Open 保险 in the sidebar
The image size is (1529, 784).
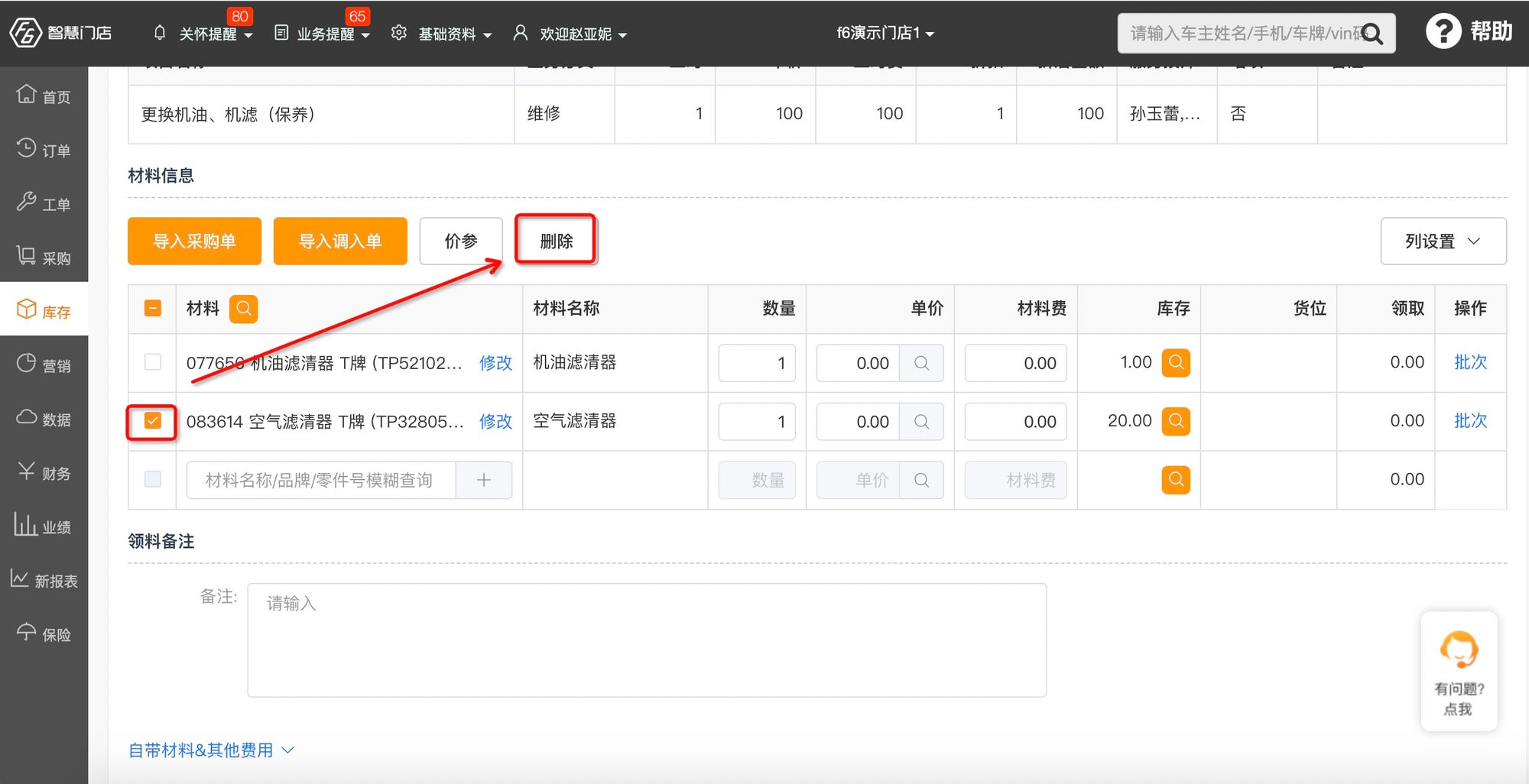pyautogui.click(x=44, y=634)
